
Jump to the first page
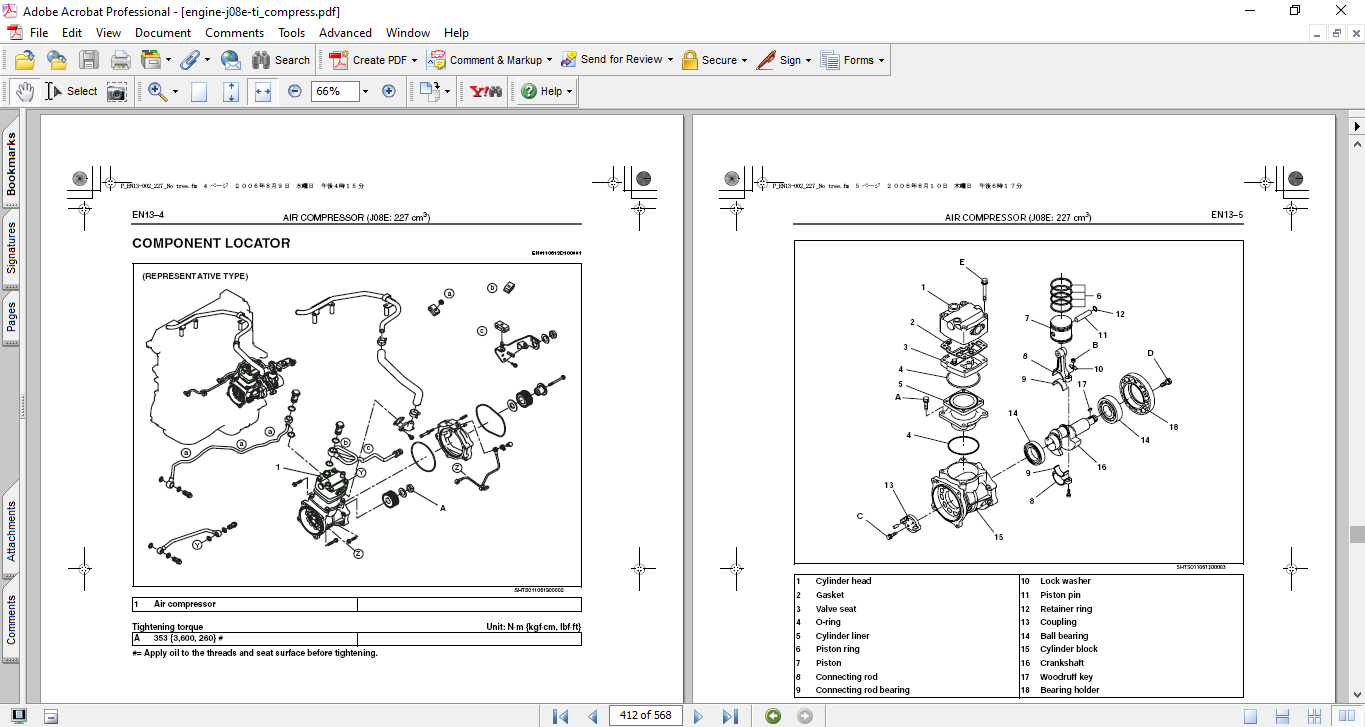pyautogui.click(x=560, y=716)
